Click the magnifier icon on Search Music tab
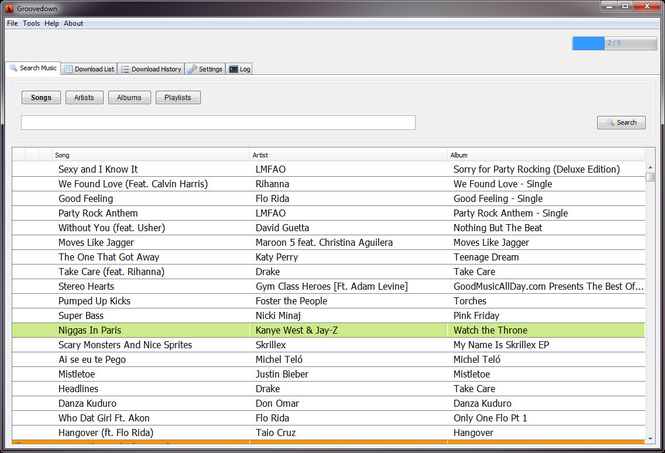 [x=13, y=68]
